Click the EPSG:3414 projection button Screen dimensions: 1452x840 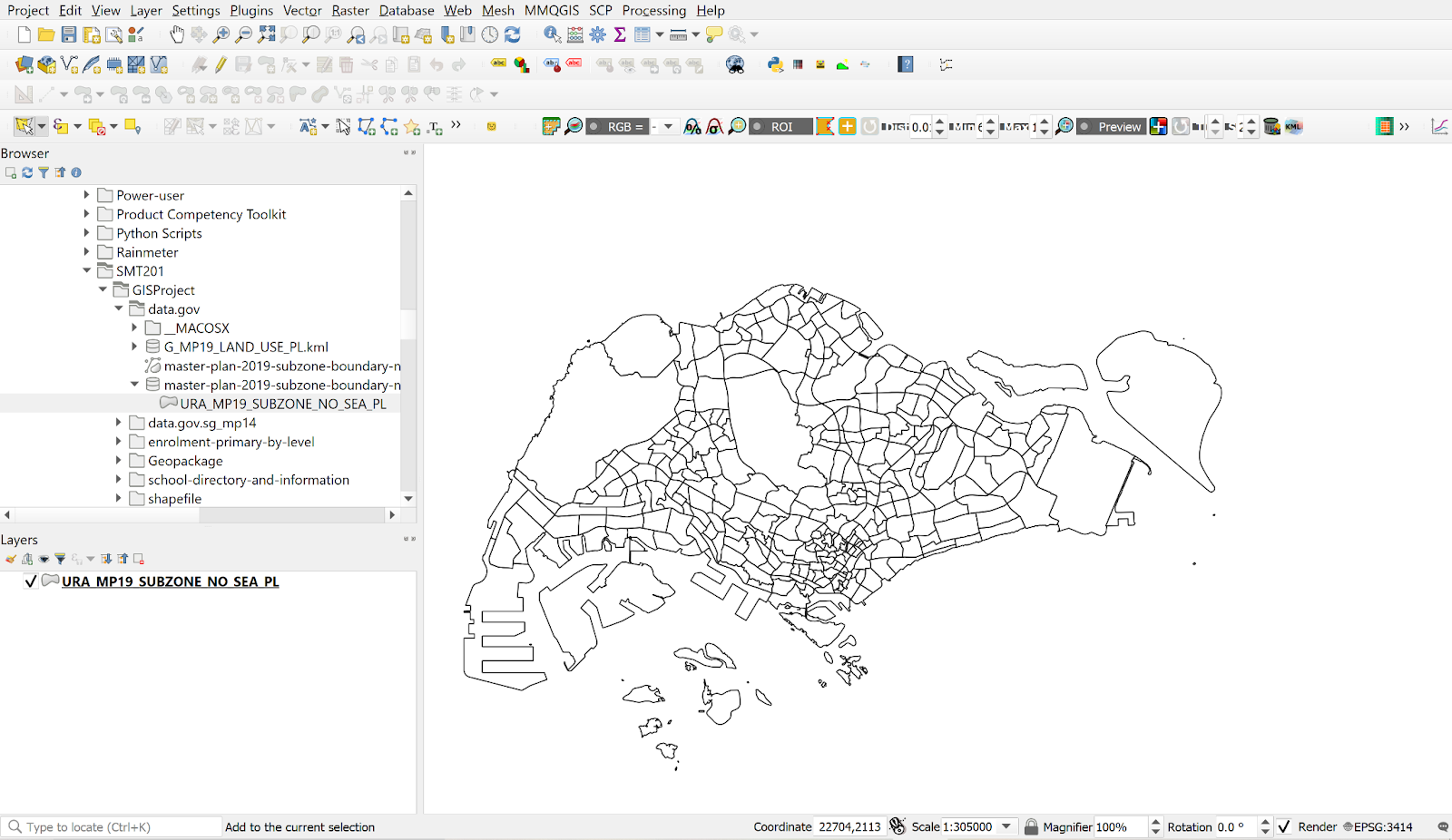click(1378, 826)
